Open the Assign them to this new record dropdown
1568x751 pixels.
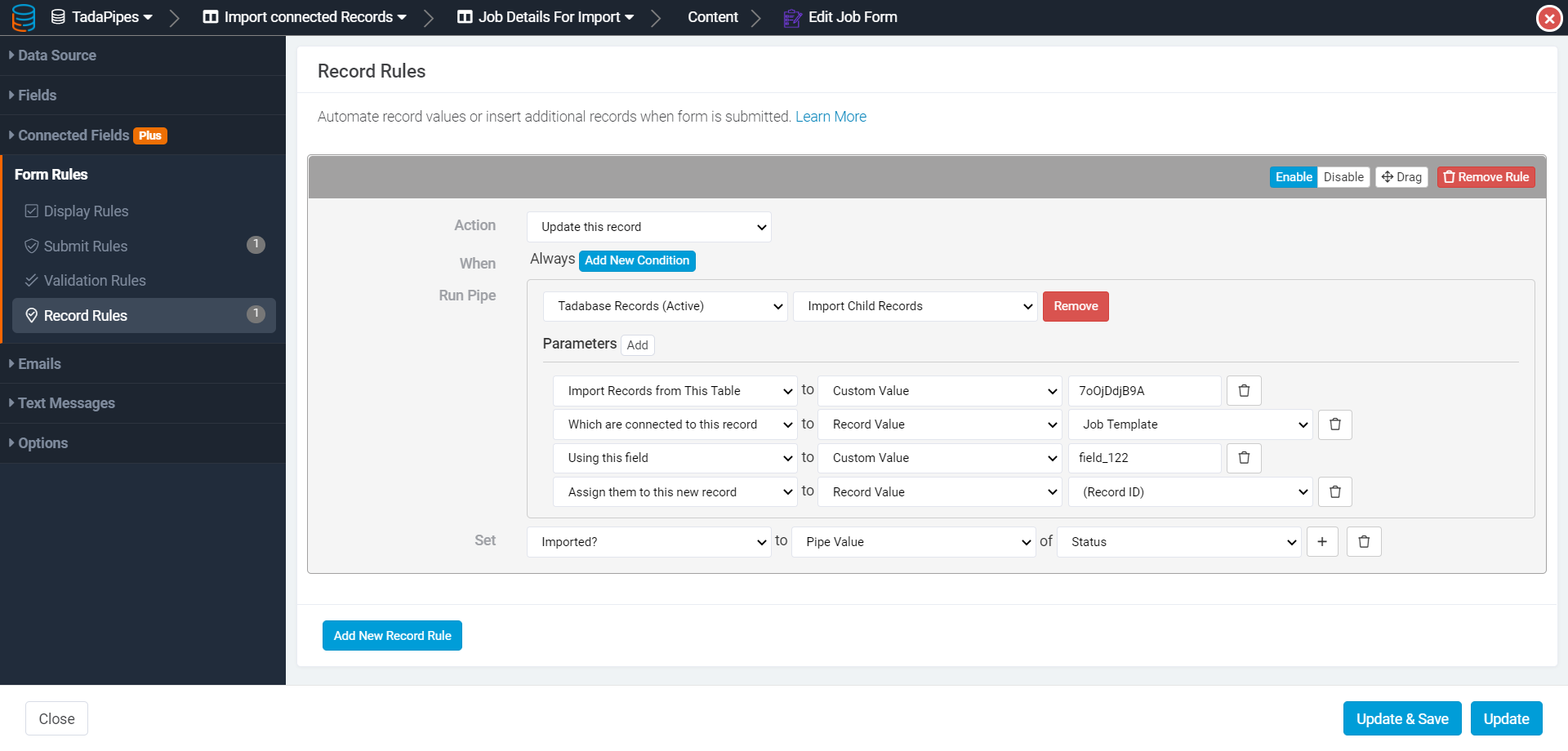tap(675, 492)
